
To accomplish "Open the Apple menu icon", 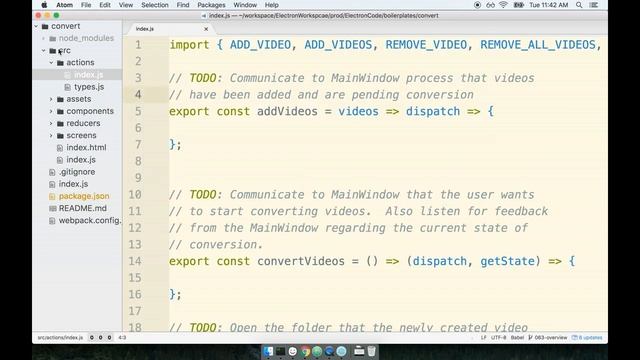I will (44, 5).
